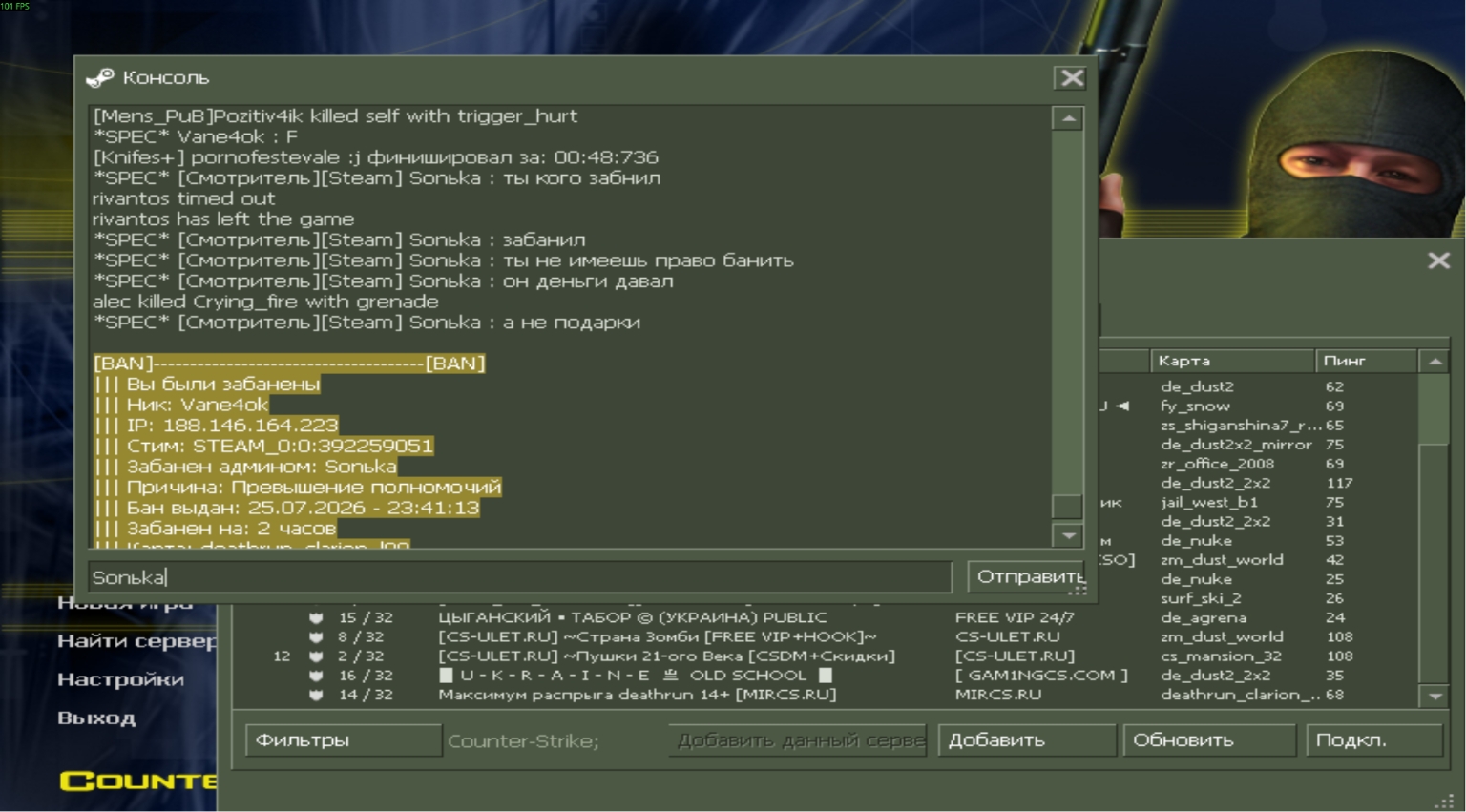Click shield icon beside 14 / 32 server

click(316, 694)
